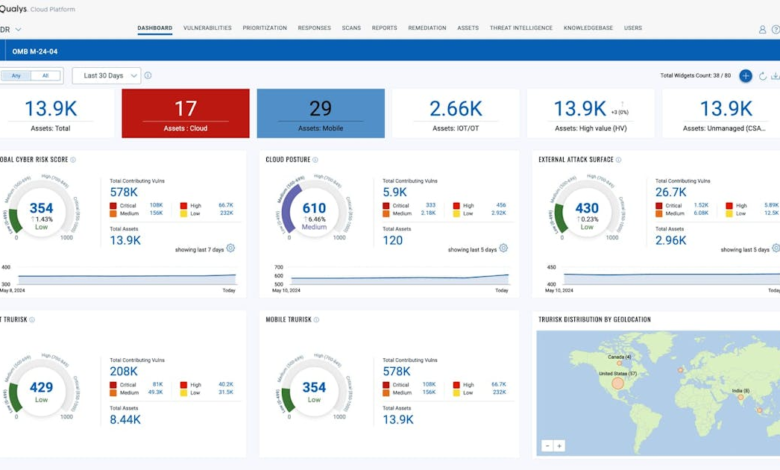The image size is (780, 470).
Task: Open Cloud Posture info icon
Action: [315, 160]
